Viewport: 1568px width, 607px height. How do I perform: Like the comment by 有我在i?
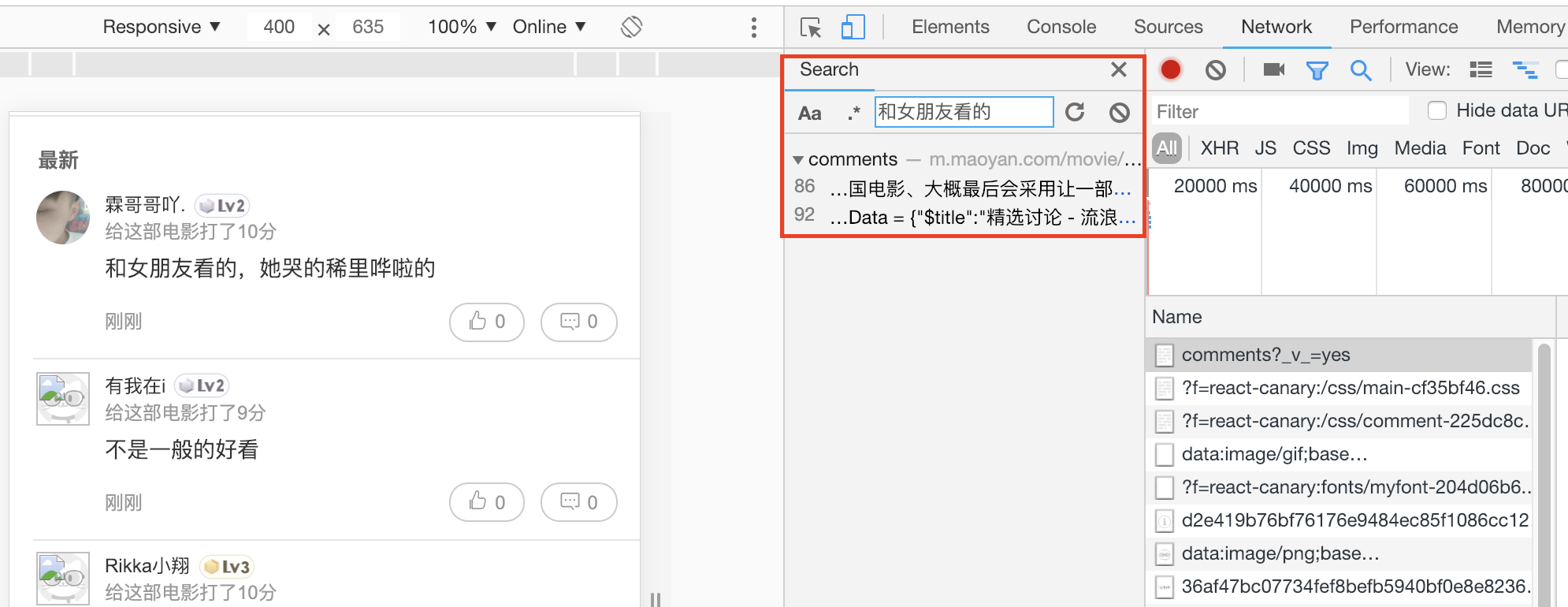[487, 502]
